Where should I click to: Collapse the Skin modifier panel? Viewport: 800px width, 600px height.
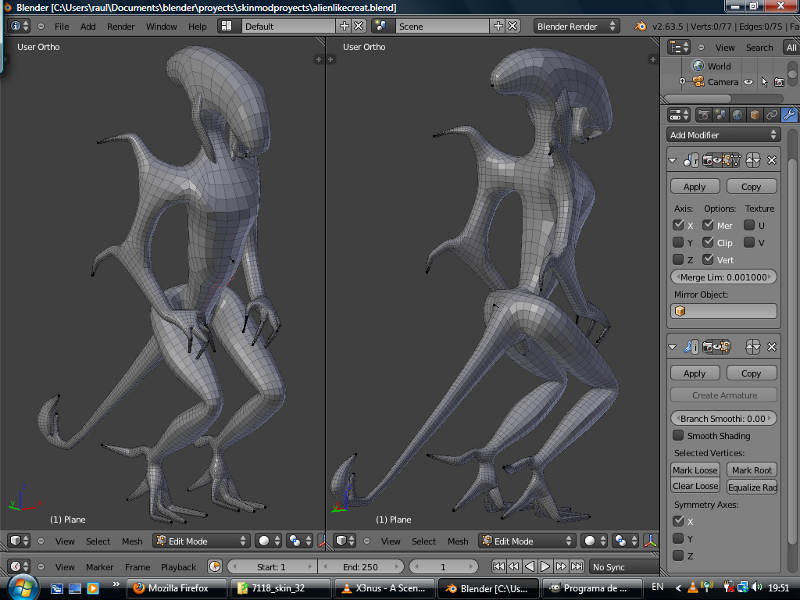click(x=672, y=347)
